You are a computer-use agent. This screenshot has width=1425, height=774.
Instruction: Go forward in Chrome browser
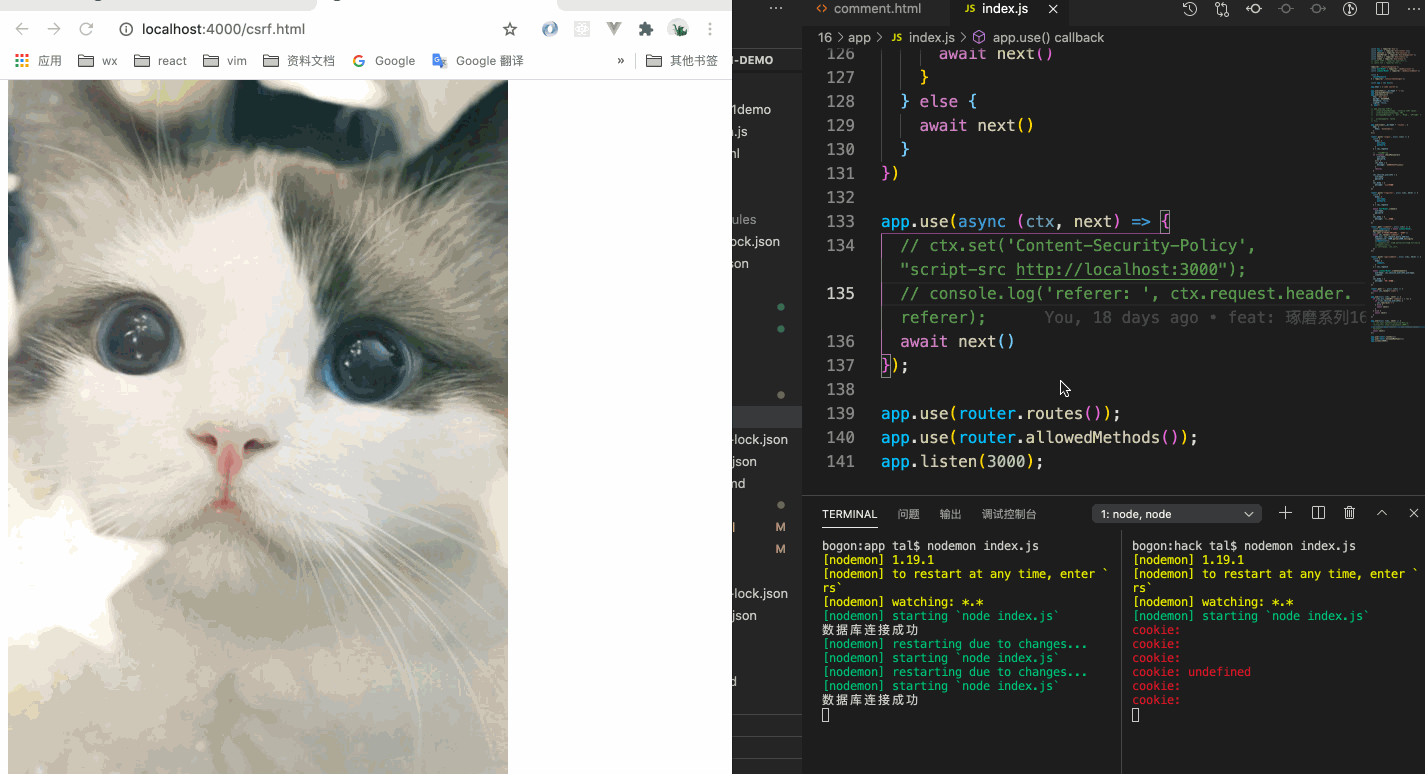pos(54,29)
